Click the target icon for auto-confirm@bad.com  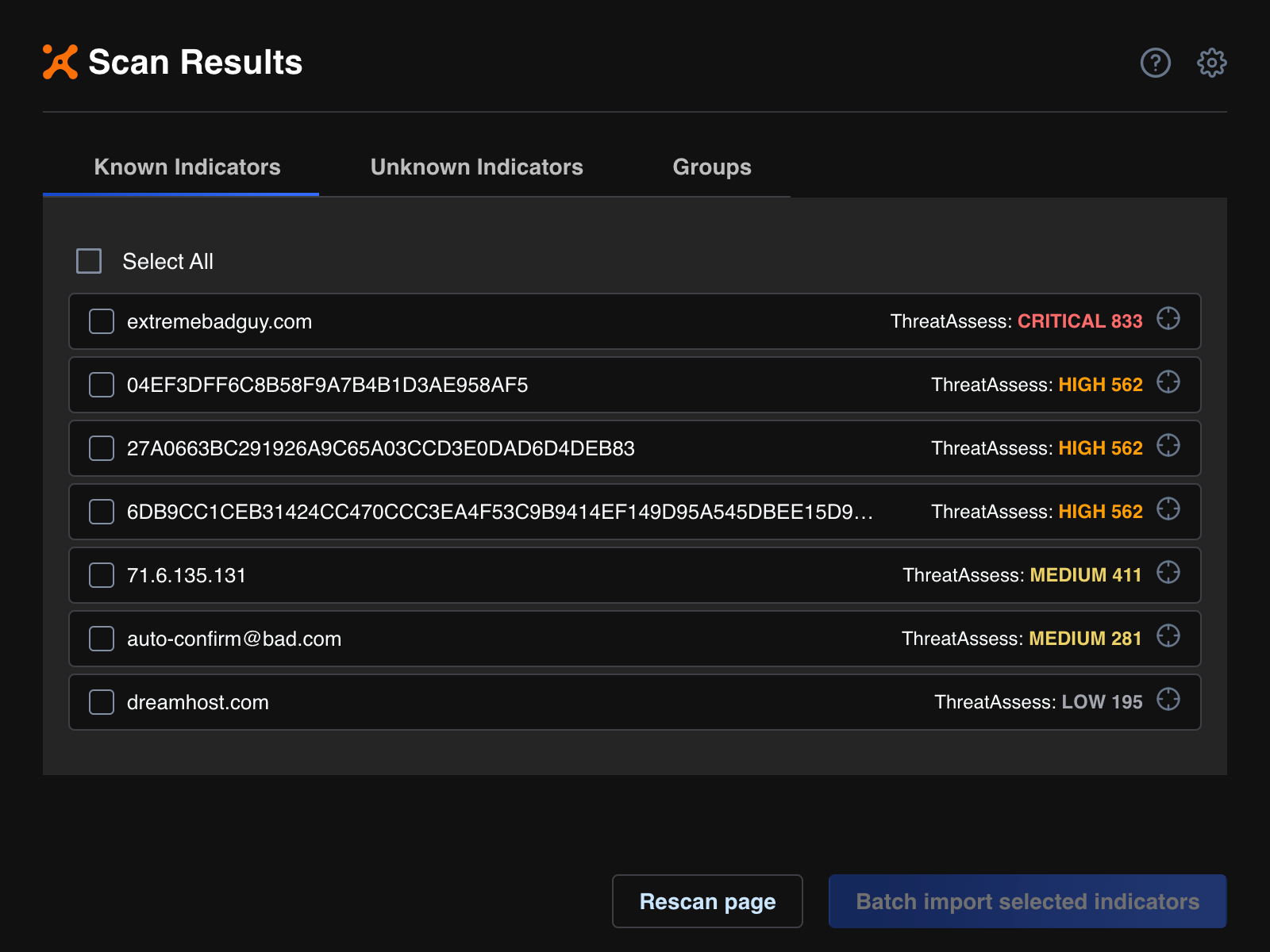(x=1168, y=636)
